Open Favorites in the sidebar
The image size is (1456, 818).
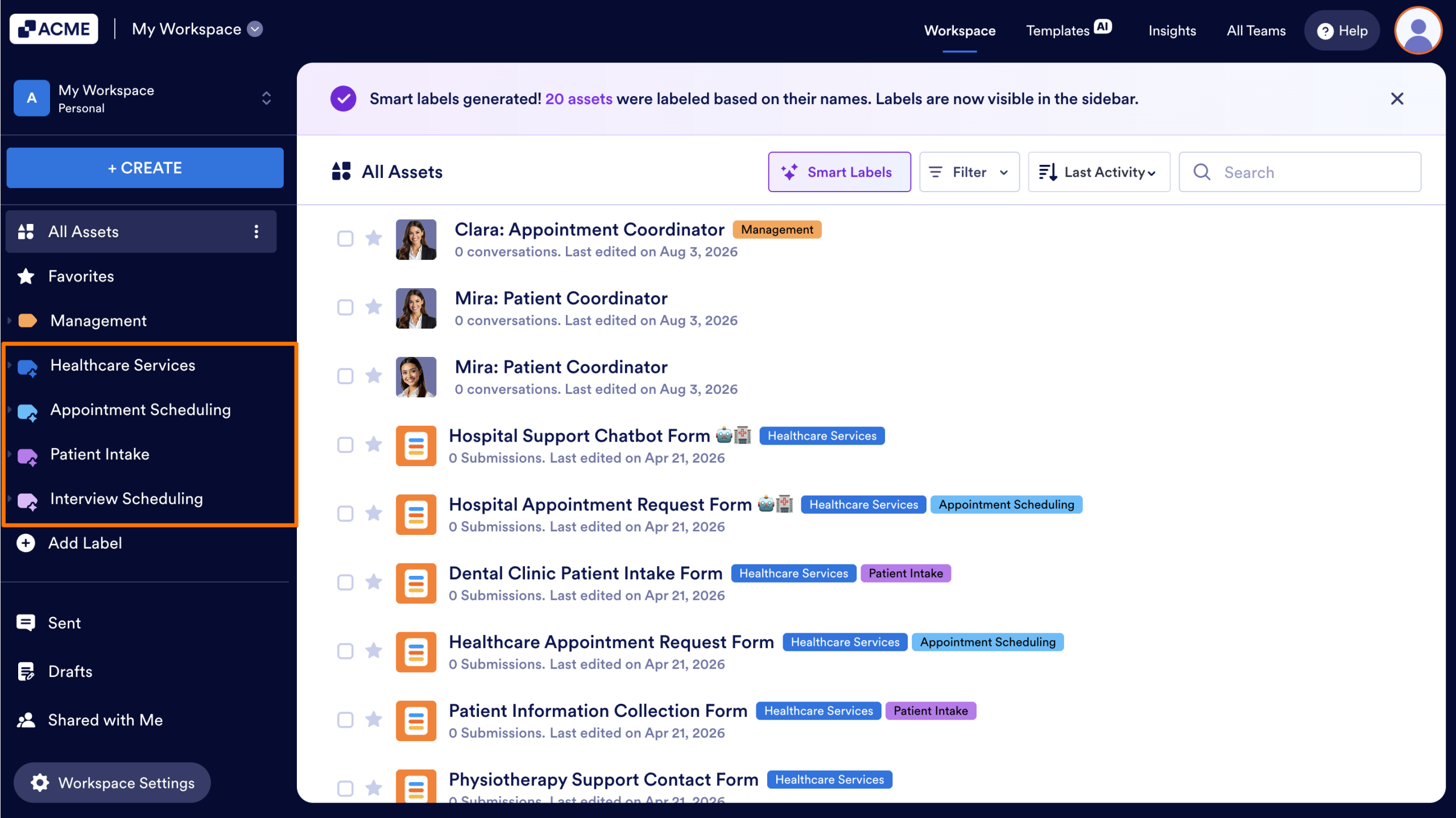tap(81, 276)
